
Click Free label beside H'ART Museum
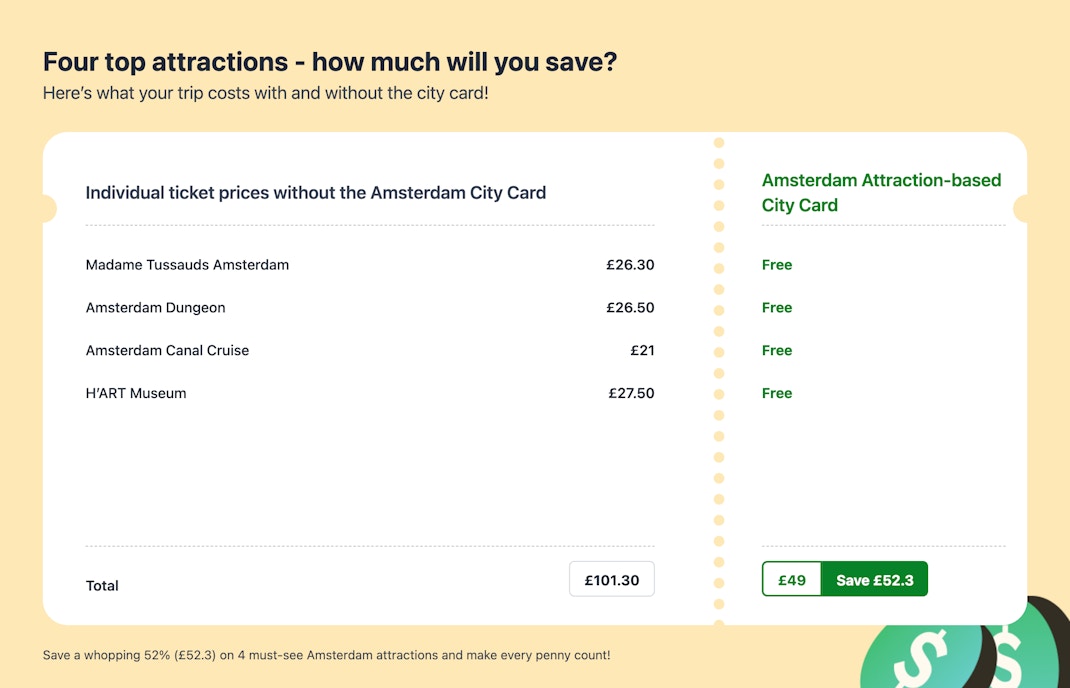(x=777, y=394)
